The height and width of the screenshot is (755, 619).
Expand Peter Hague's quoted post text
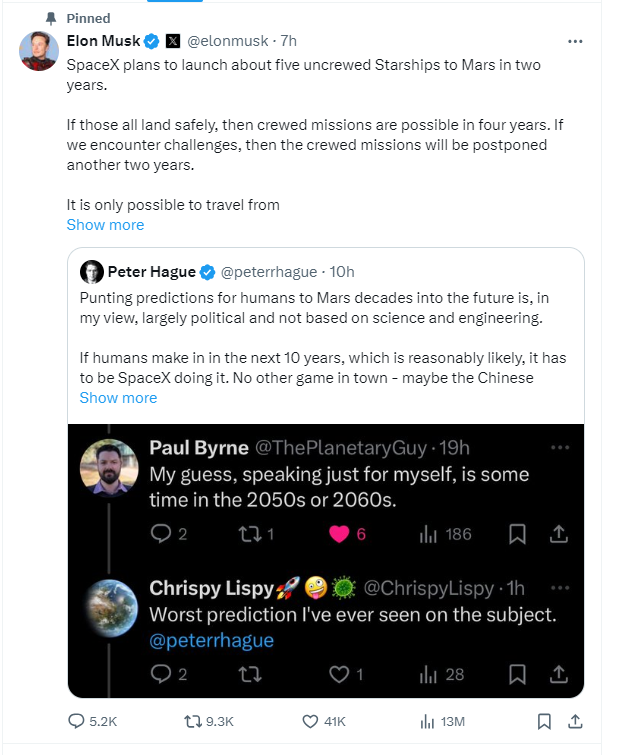pos(118,397)
